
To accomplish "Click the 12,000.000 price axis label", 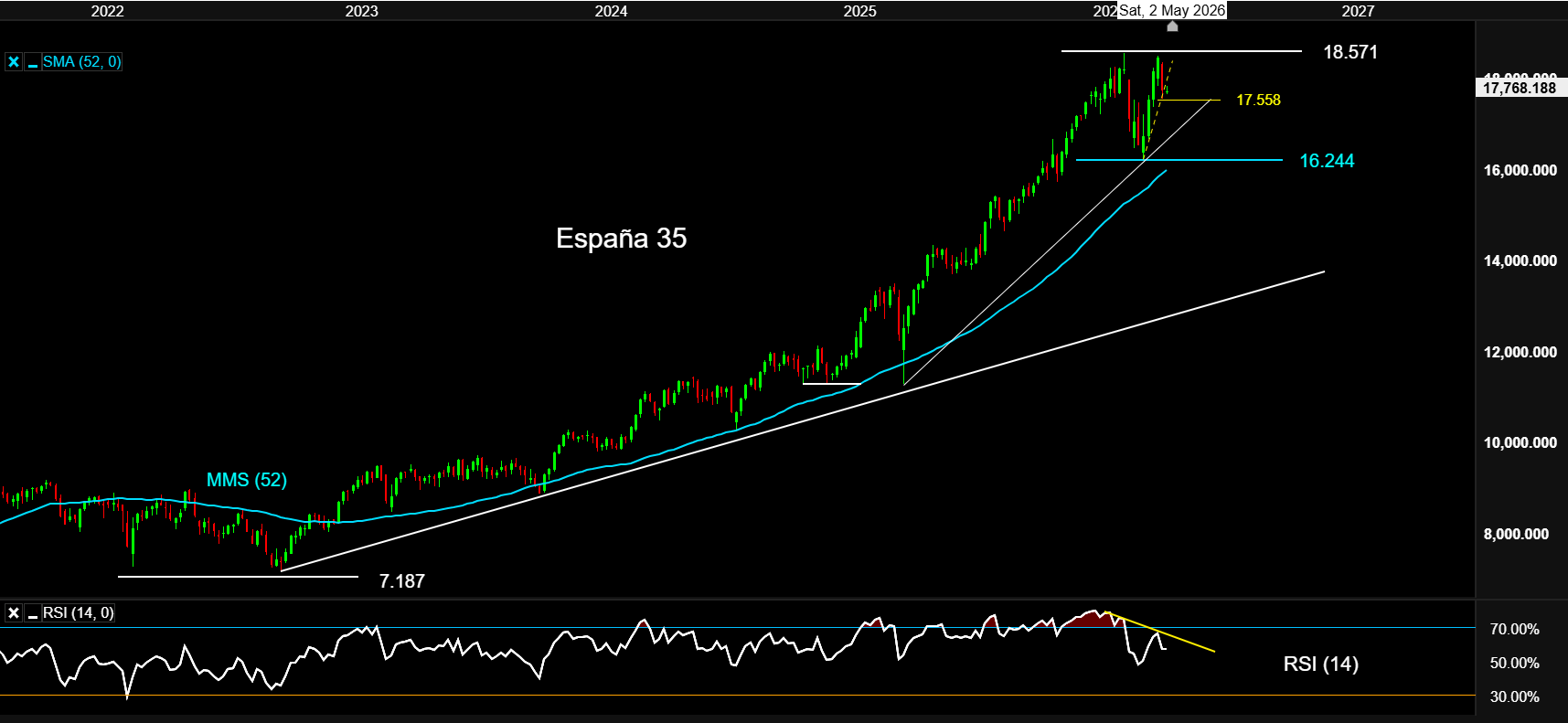I will tap(1520, 352).
